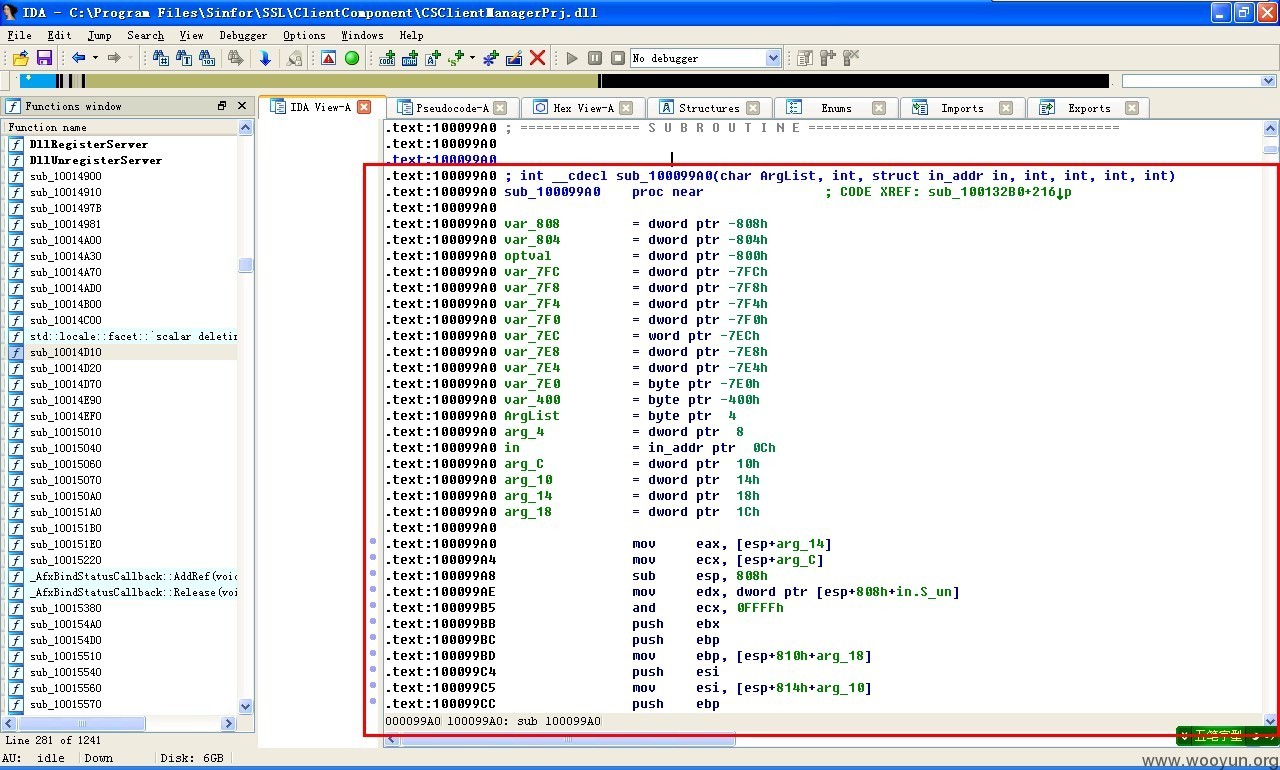Click the first binoculars search icon
1280x770 pixels.
(x=161, y=58)
